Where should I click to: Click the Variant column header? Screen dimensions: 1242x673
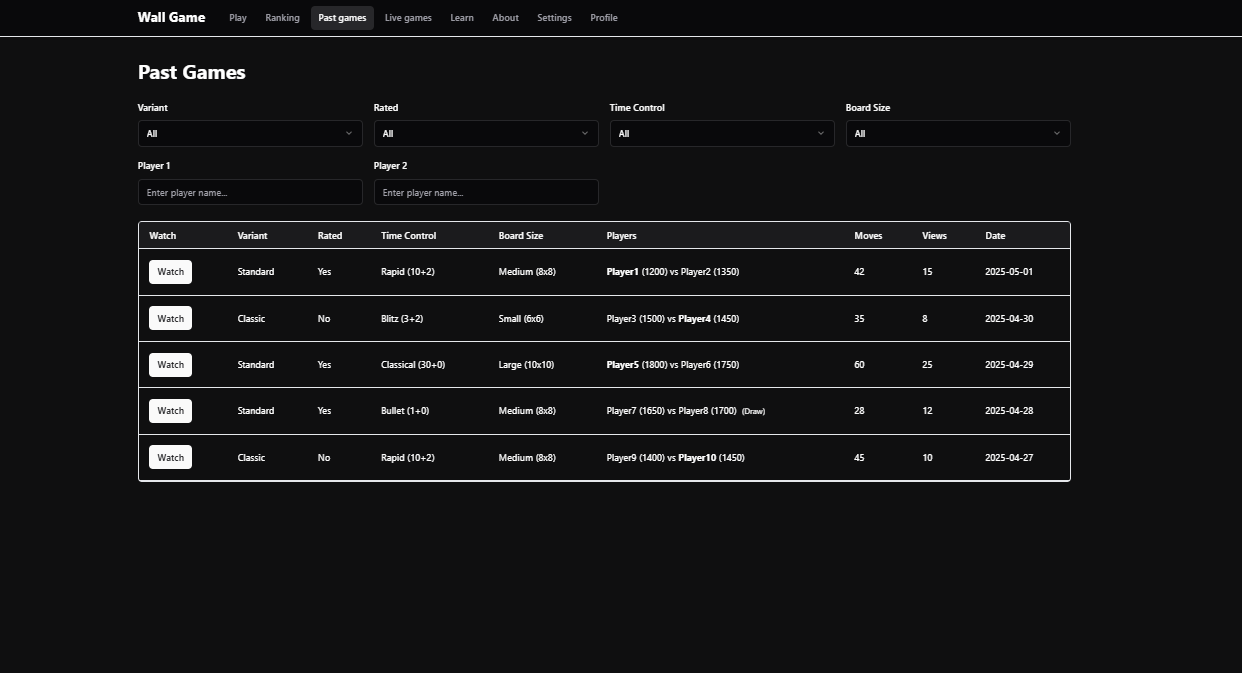click(252, 236)
